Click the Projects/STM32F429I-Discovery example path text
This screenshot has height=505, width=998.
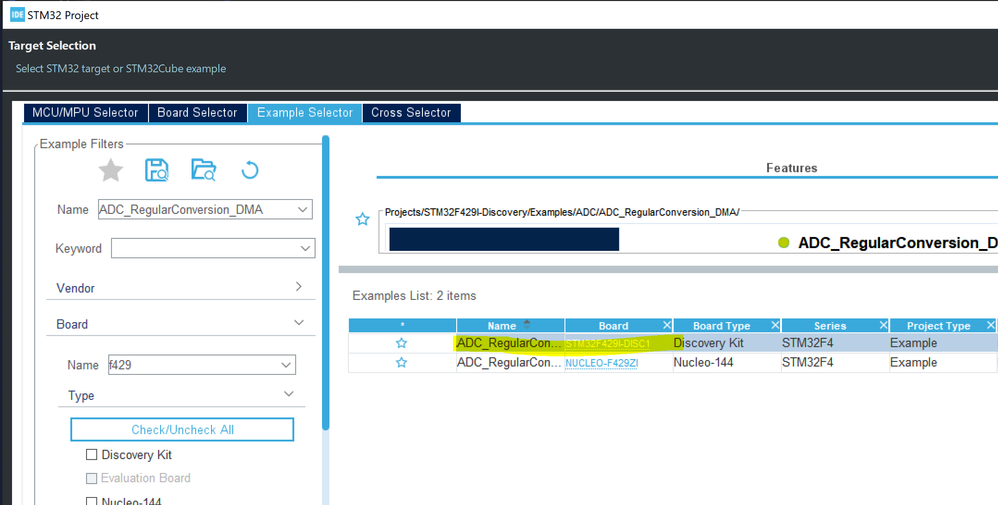[x=562, y=213]
